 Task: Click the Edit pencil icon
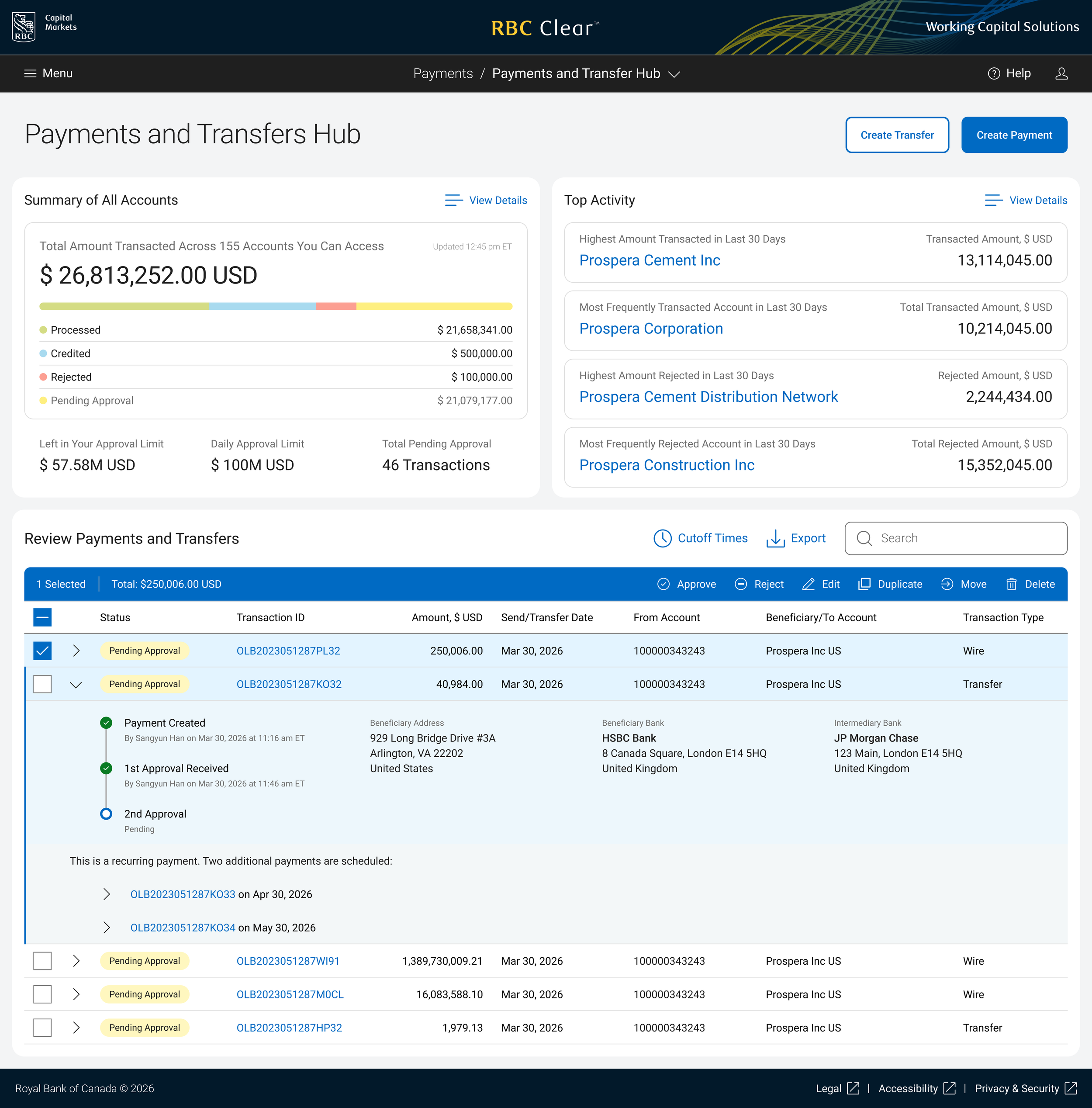pyautogui.click(x=808, y=584)
